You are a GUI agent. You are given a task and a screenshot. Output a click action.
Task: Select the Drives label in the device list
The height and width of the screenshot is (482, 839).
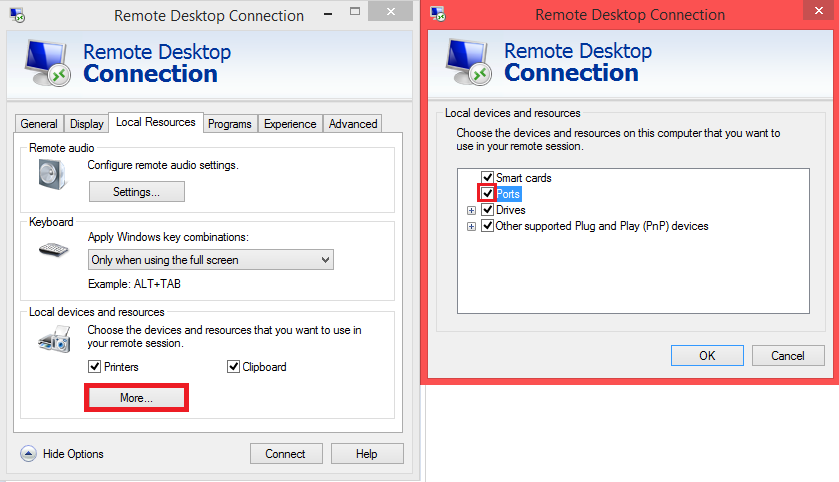510,210
